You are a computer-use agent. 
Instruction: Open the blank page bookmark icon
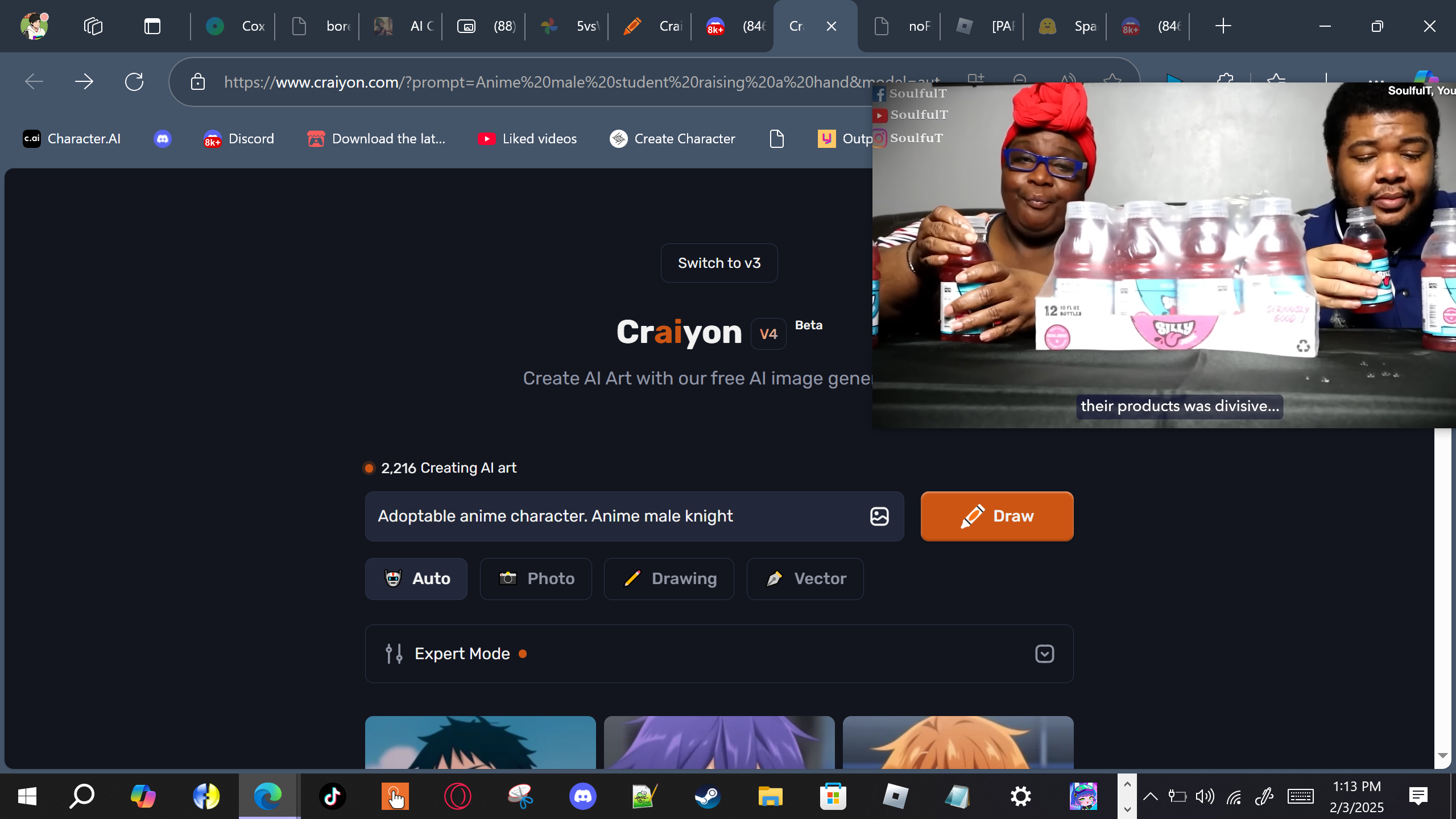pyautogui.click(x=777, y=139)
